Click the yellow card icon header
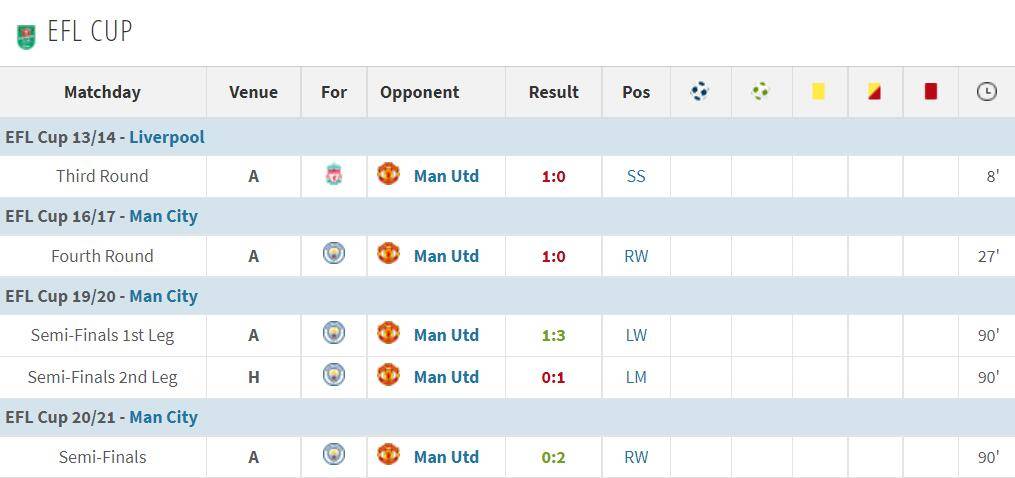 818,92
